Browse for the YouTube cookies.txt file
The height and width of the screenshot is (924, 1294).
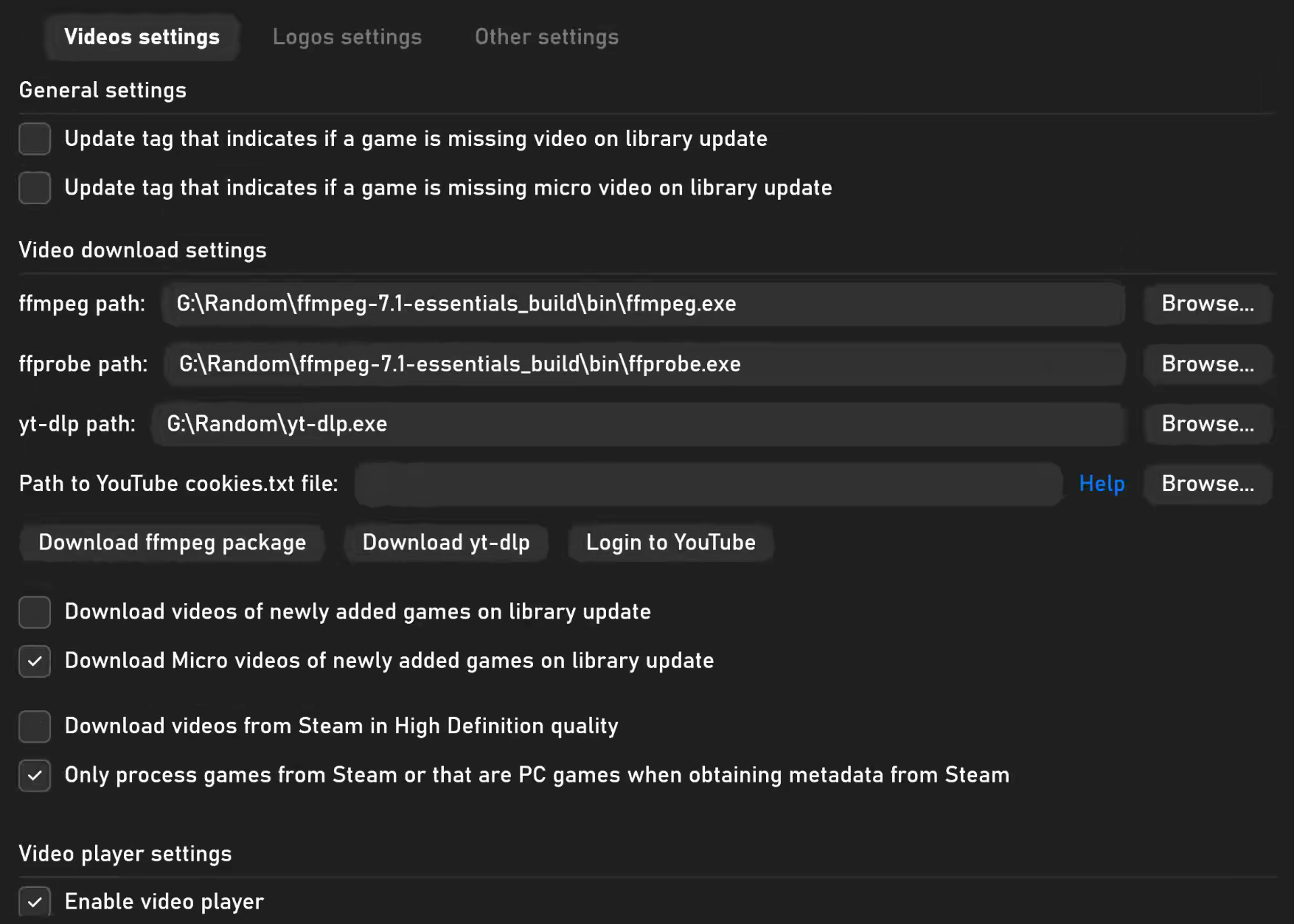pyautogui.click(x=1208, y=484)
